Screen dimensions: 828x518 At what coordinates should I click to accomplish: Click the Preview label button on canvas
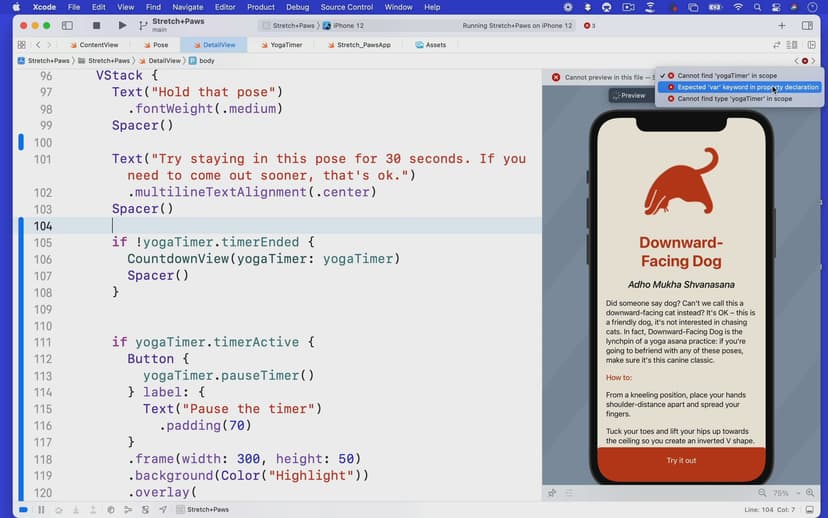tap(629, 95)
